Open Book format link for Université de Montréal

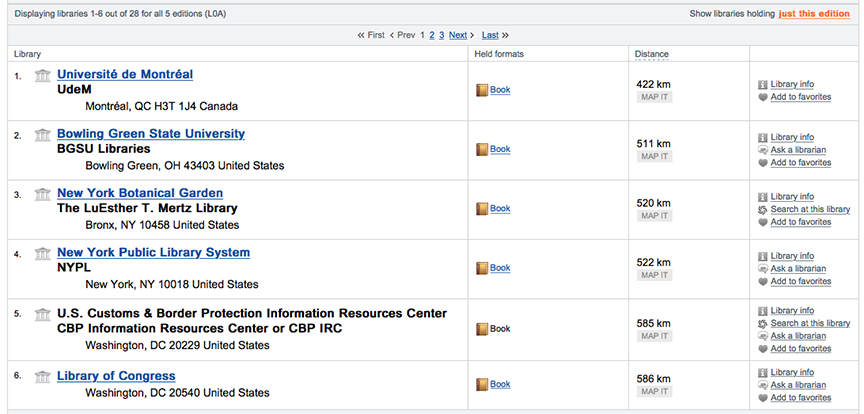click(500, 90)
